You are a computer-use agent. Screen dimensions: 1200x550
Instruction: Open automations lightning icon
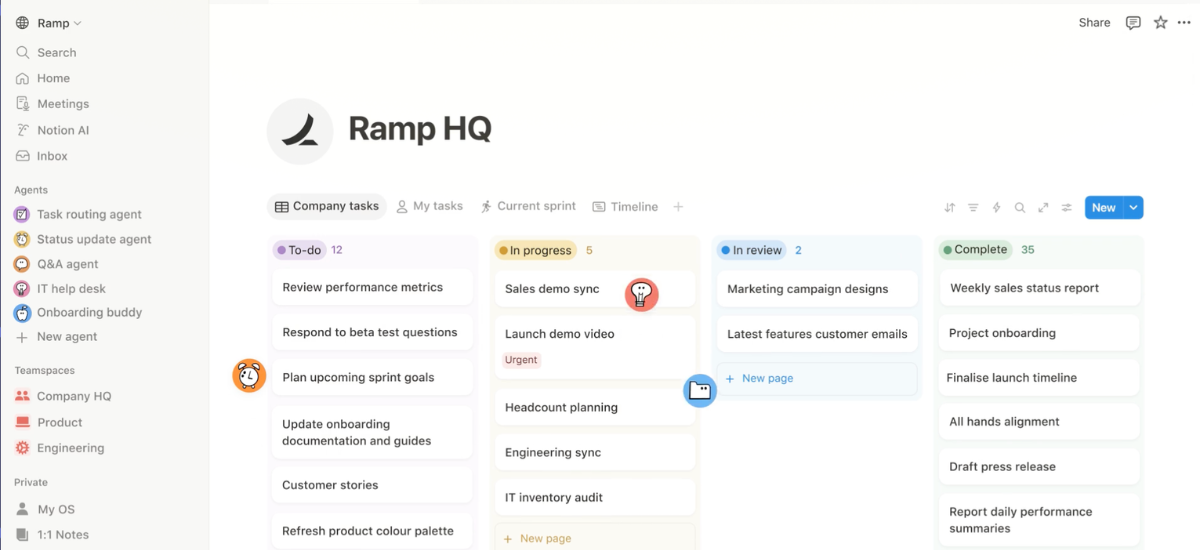pyautogui.click(x=996, y=208)
